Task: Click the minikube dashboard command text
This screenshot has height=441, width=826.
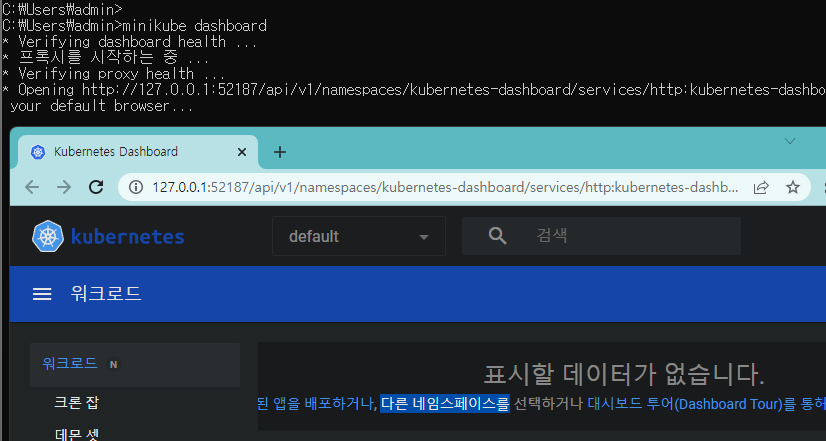Action: [x=194, y=25]
